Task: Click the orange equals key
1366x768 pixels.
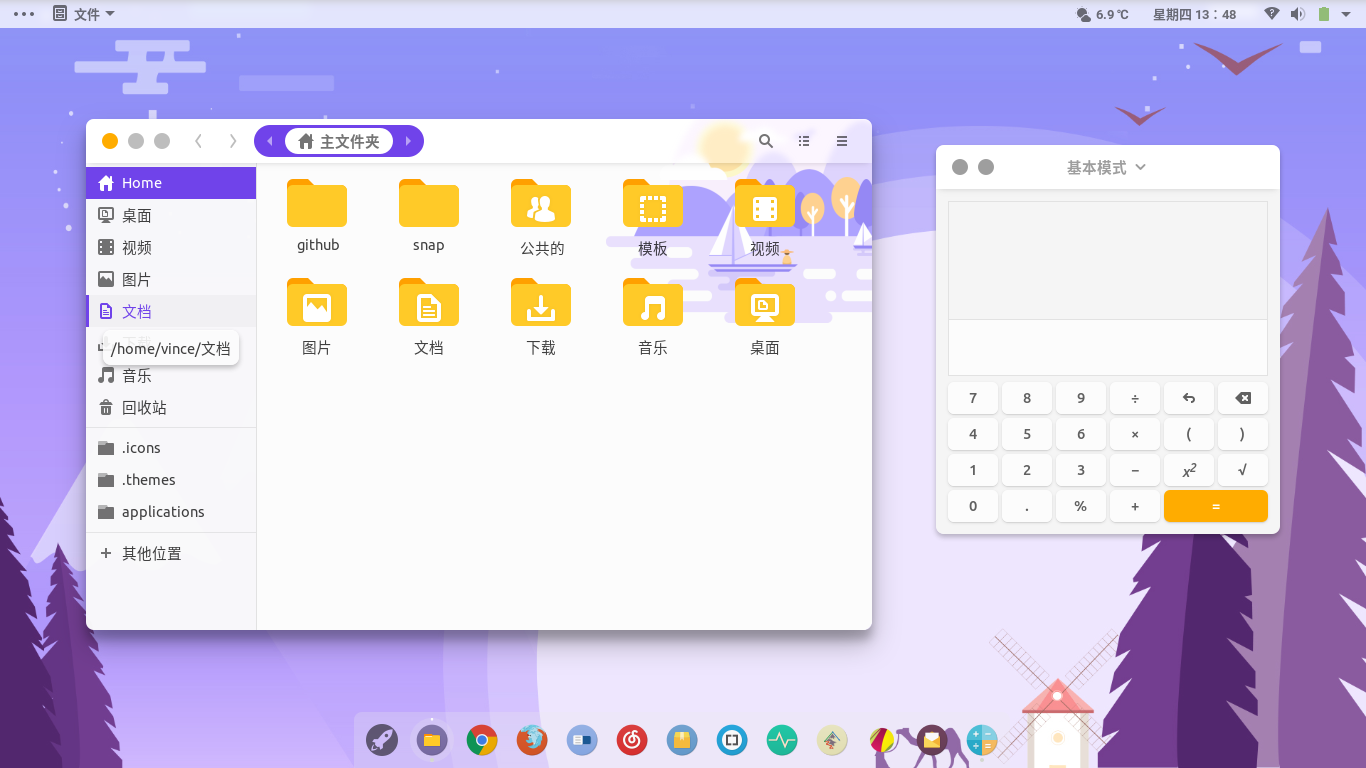Action: click(1216, 506)
